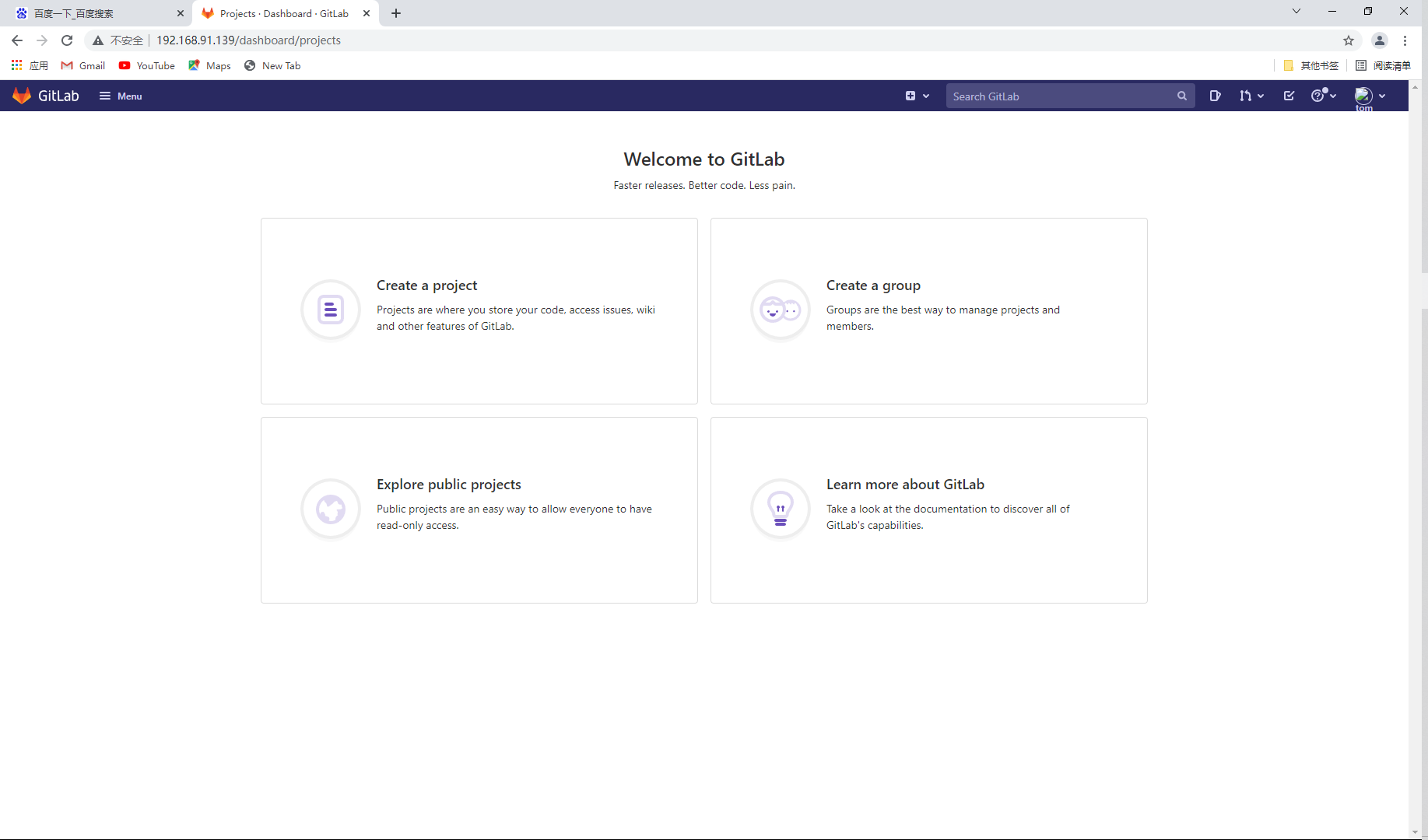Image resolution: width=1428 pixels, height=840 pixels.
Task: Expand the create new dropdown arrow
Action: click(926, 96)
